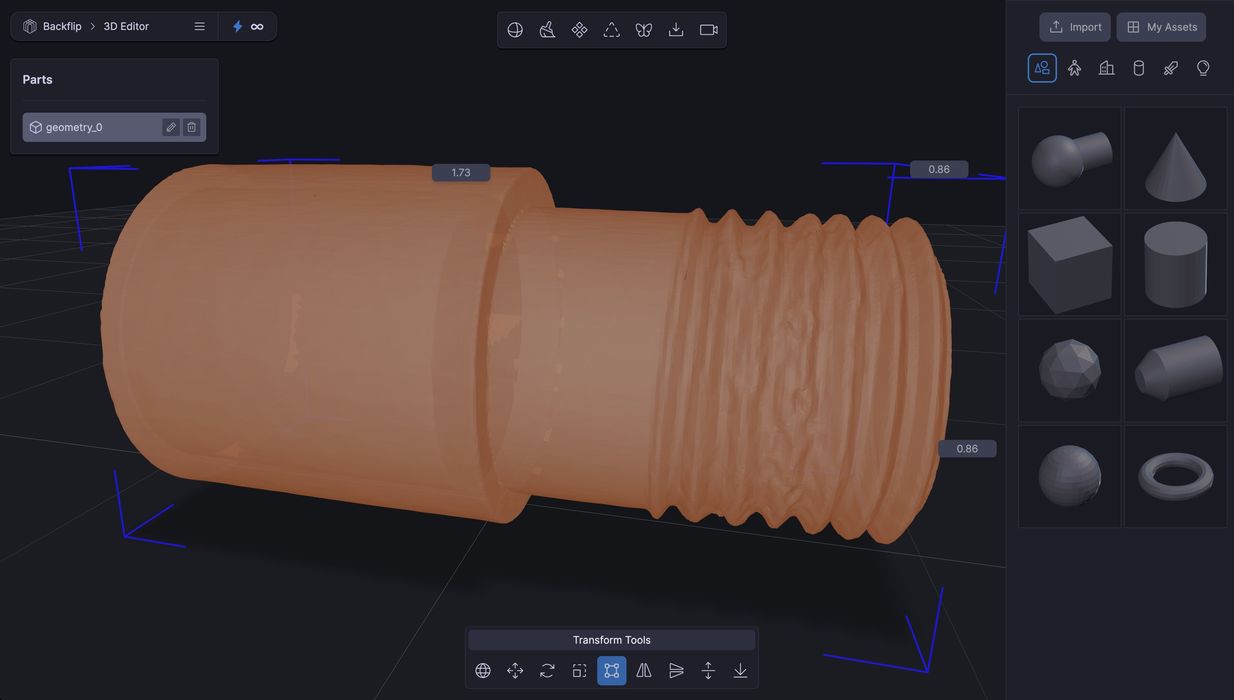Toggle the globe world-space icon in Transform Tools
Viewport: 1234px width, 700px height.
click(483, 671)
